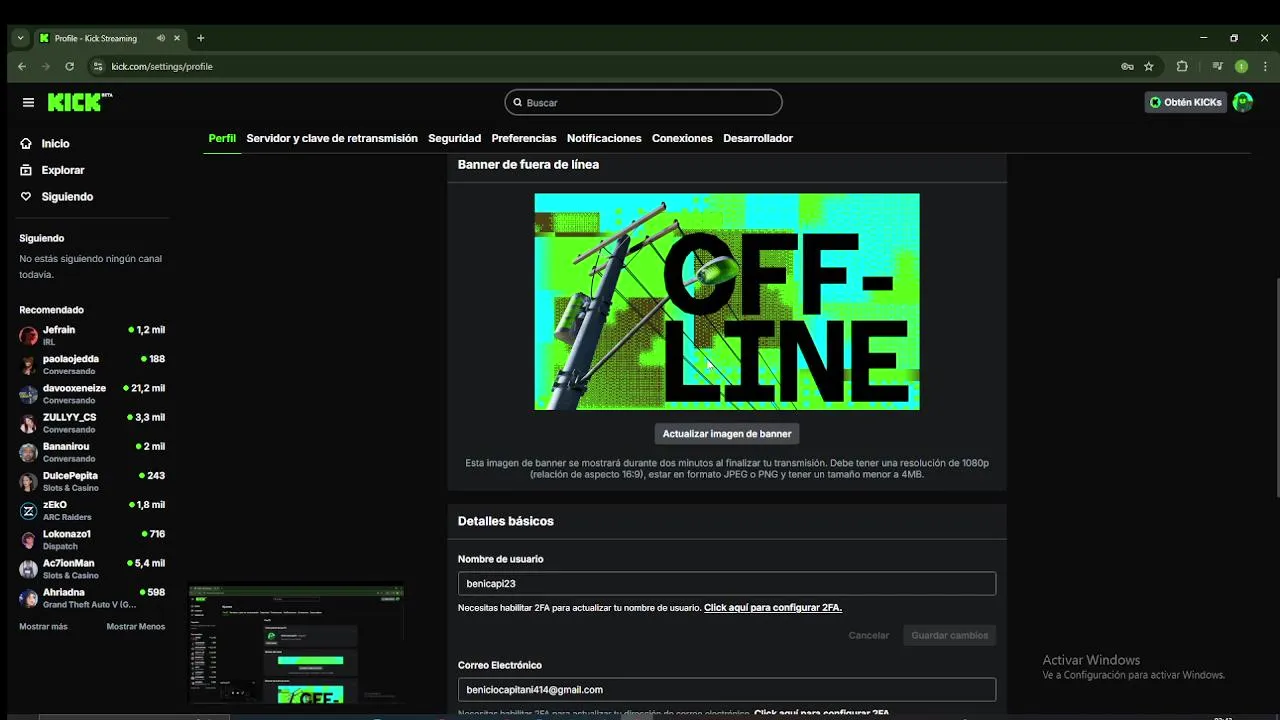Screen dimensions: 1280x720
Task: Open Ac7ionMan's channel avatar
Action: tap(28, 569)
